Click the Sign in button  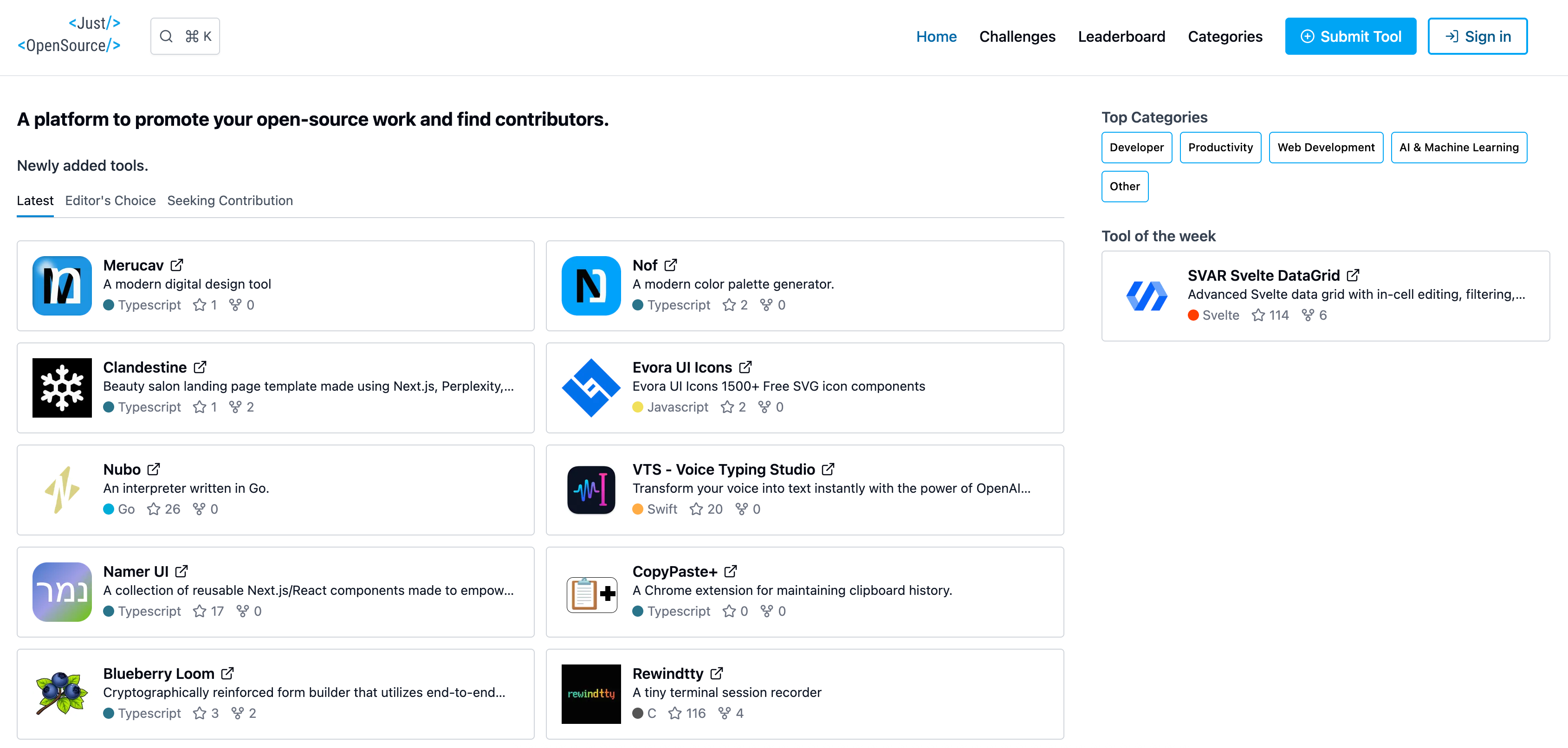[x=1477, y=37]
